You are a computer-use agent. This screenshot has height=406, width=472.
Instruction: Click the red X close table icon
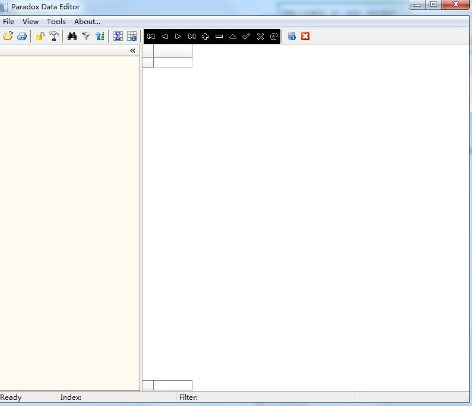coord(305,36)
